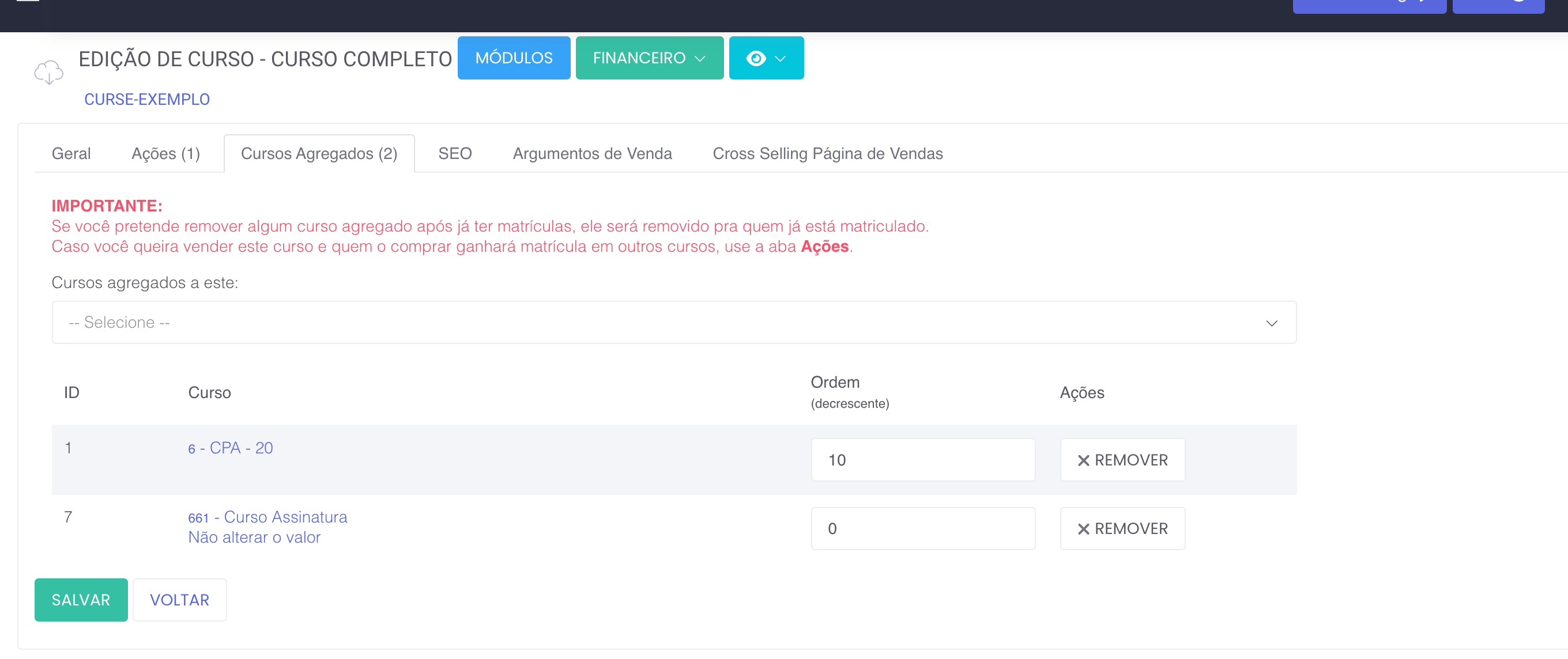Click the cloud download icon beside the title
This screenshot has width=1568, height=659.
point(48,73)
